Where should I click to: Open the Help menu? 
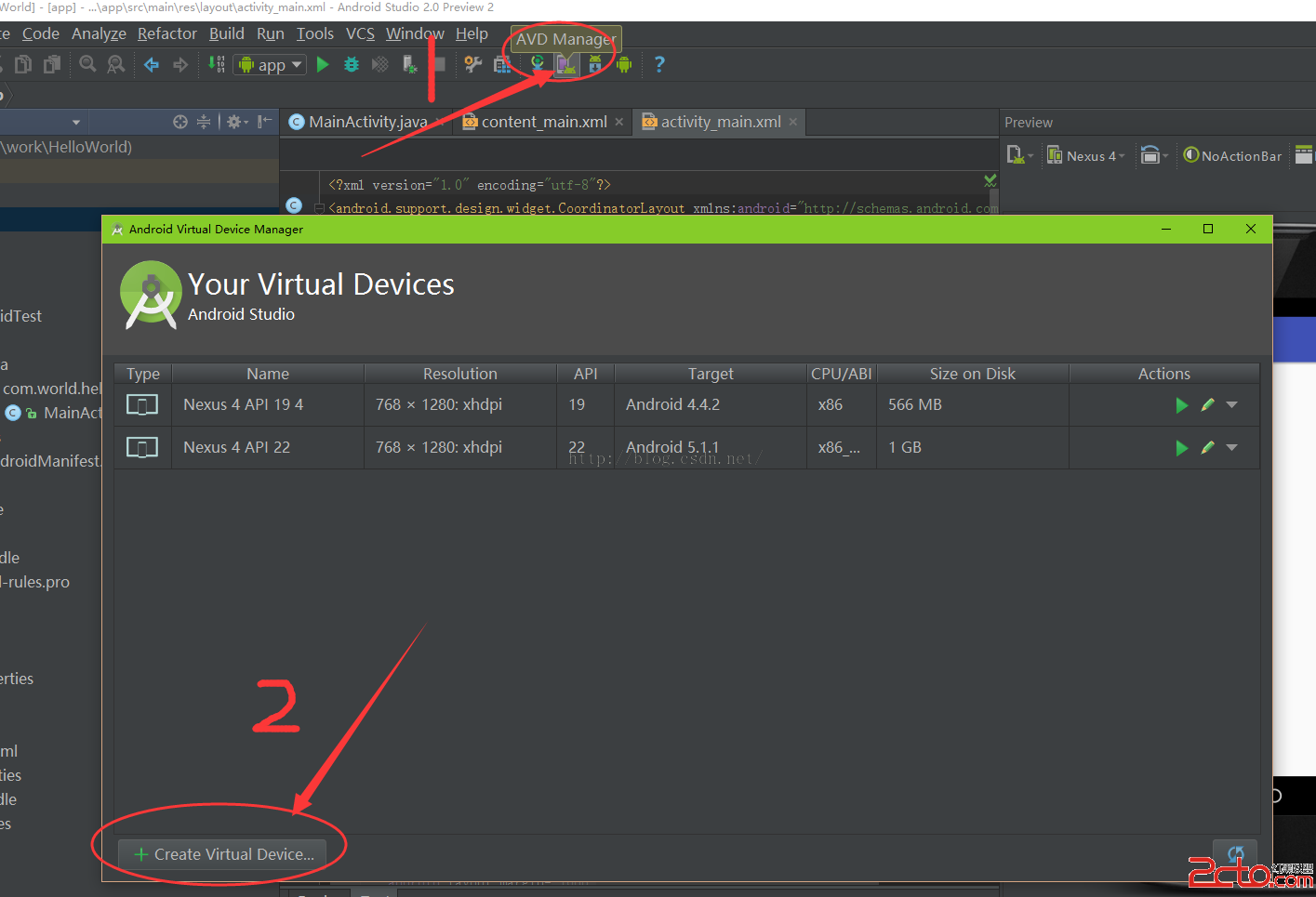(472, 33)
